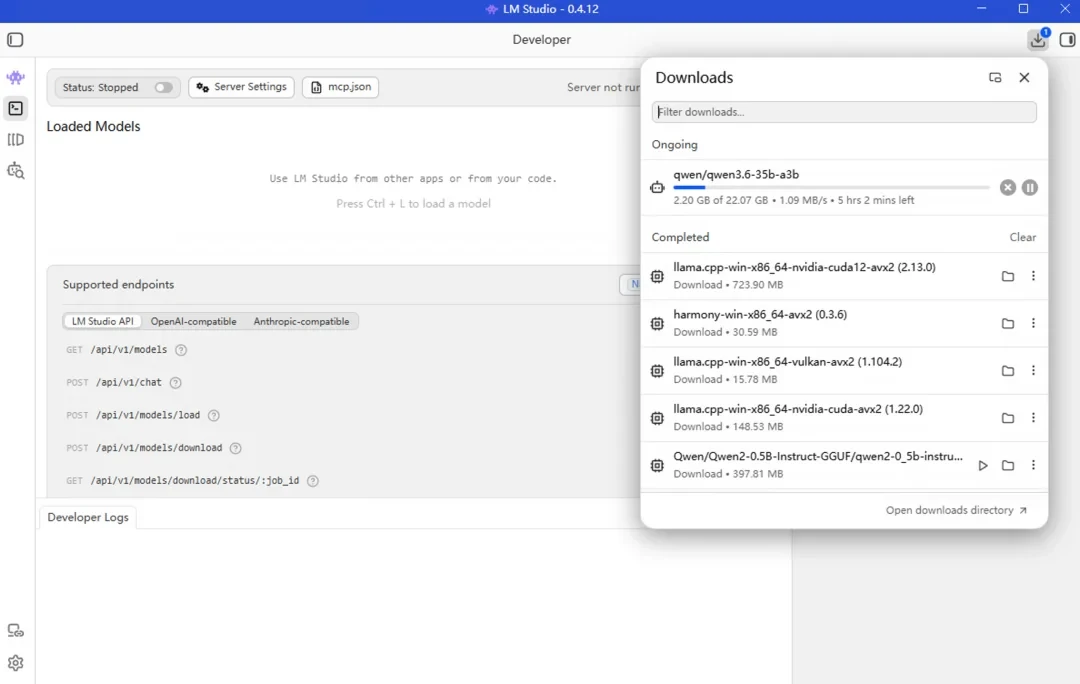Open folder for llama.cpp vulkan-avx2 download
The width and height of the screenshot is (1080, 684).
pos(1008,371)
